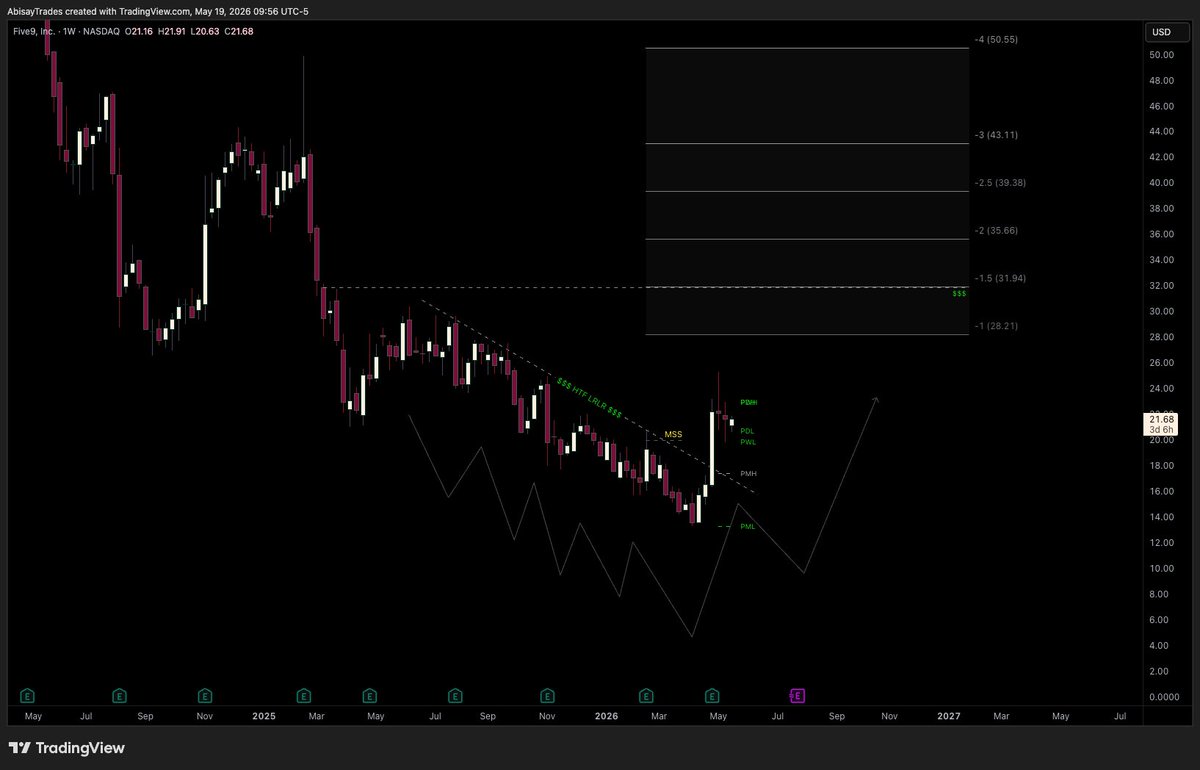Click the purple upcoming earnings E marker
The width and height of the screenshot is (1200, 770).
click(798, 695)
